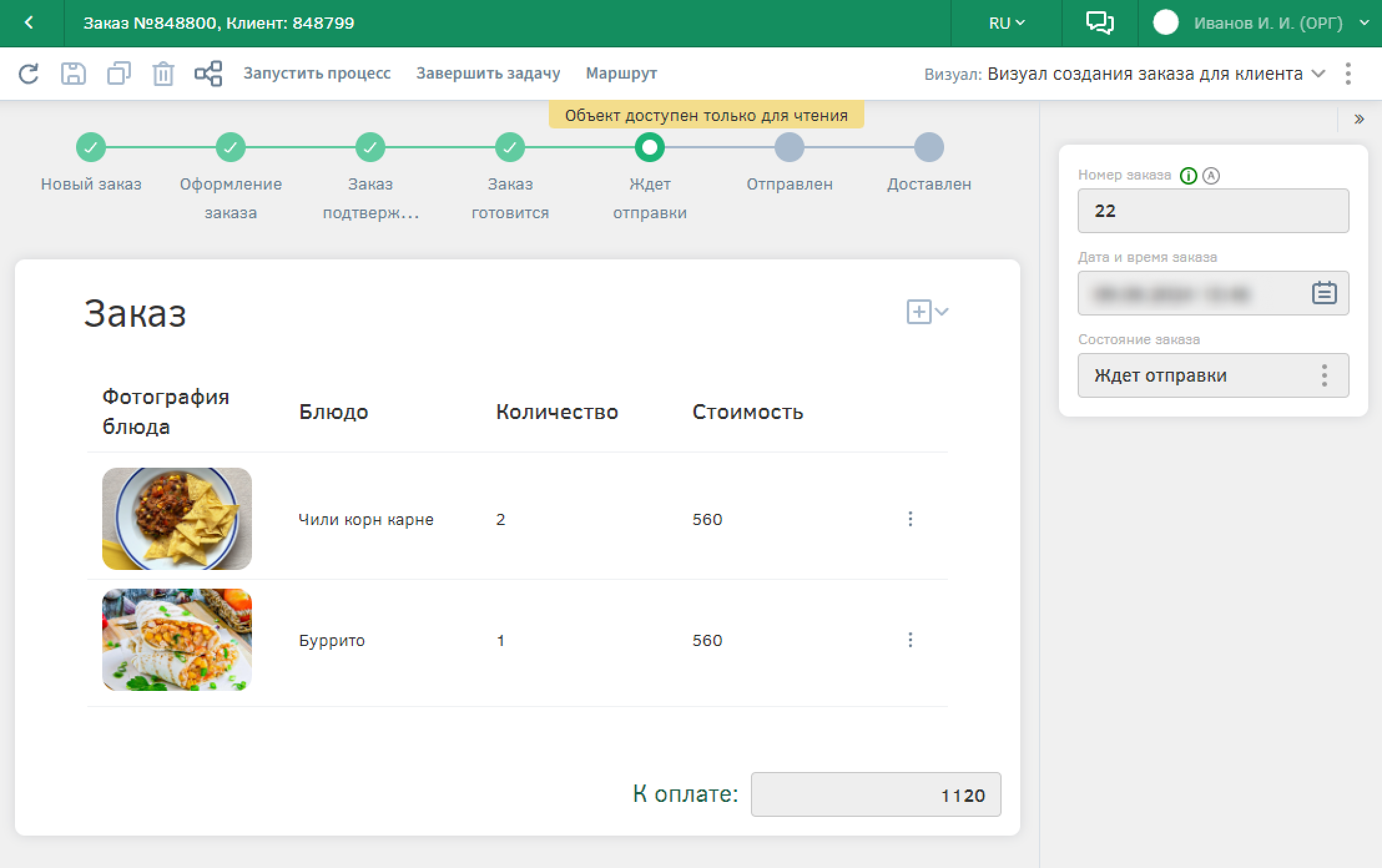
Task: Click the Чили корн карне photo thumbnail
Action: (x=177, y=518)
